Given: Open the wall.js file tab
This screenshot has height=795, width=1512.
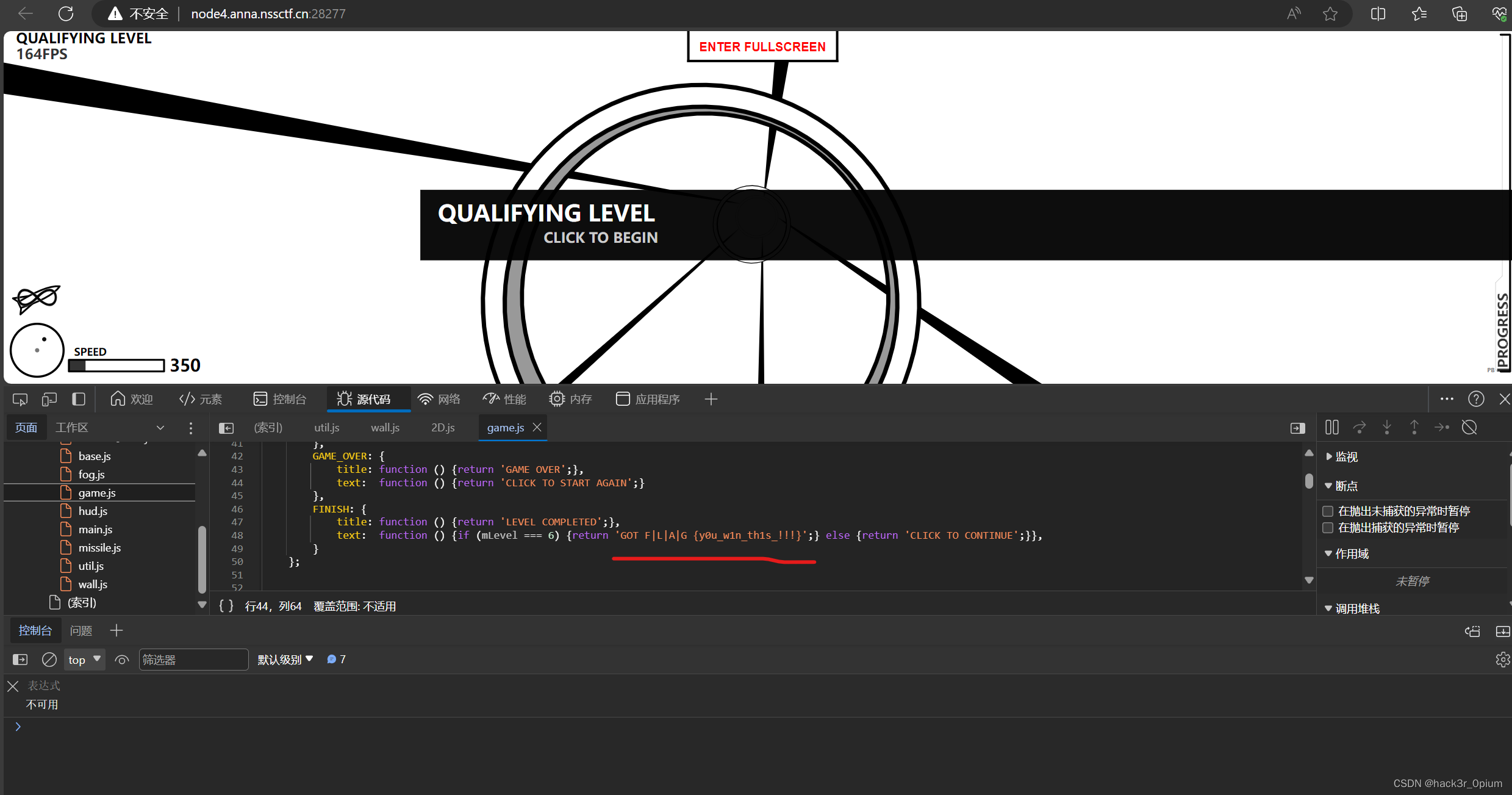Looking at the screenshot, I should 385,428.
